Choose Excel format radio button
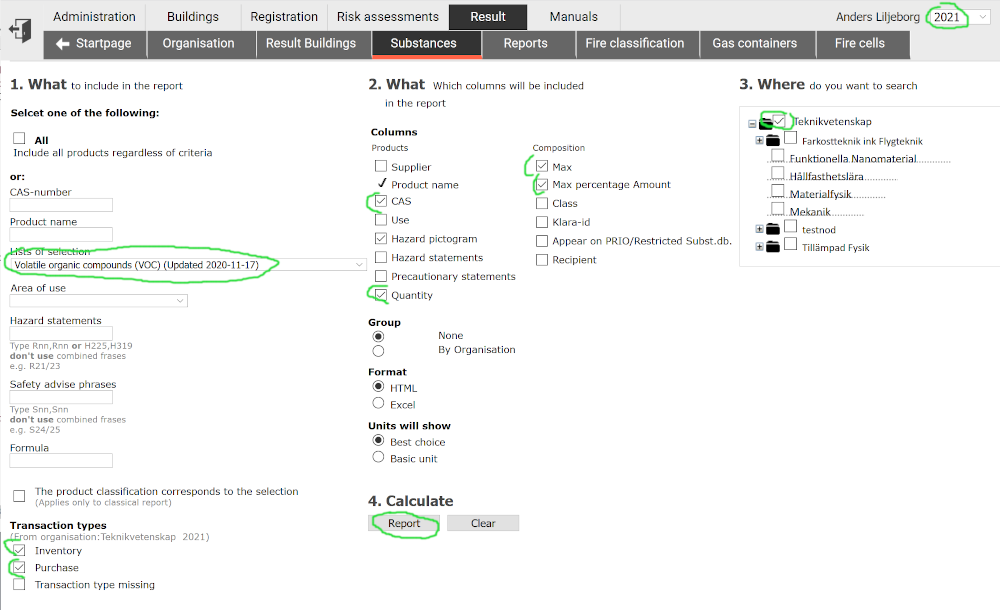 [x=378, y=403]
